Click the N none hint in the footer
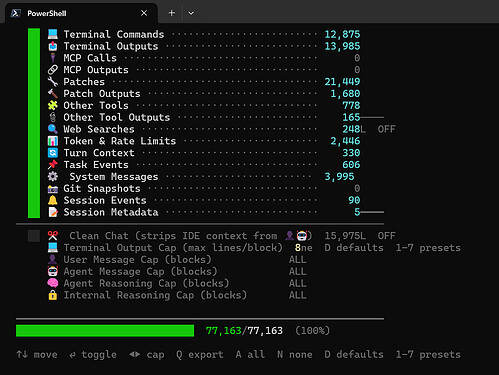Image resolution: width=499 pixels, height=375 pixels. point(295,355)
